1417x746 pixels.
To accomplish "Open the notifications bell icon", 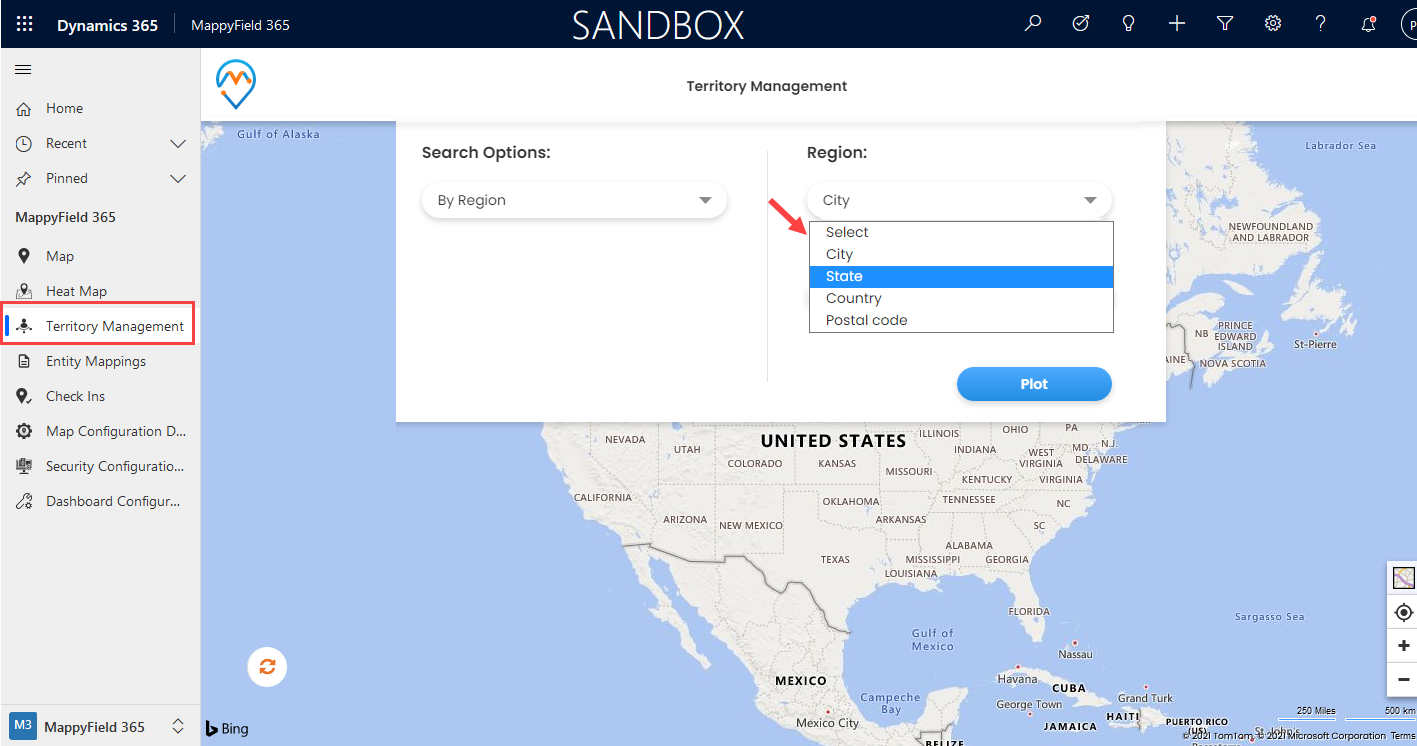I will (1369, 24).
